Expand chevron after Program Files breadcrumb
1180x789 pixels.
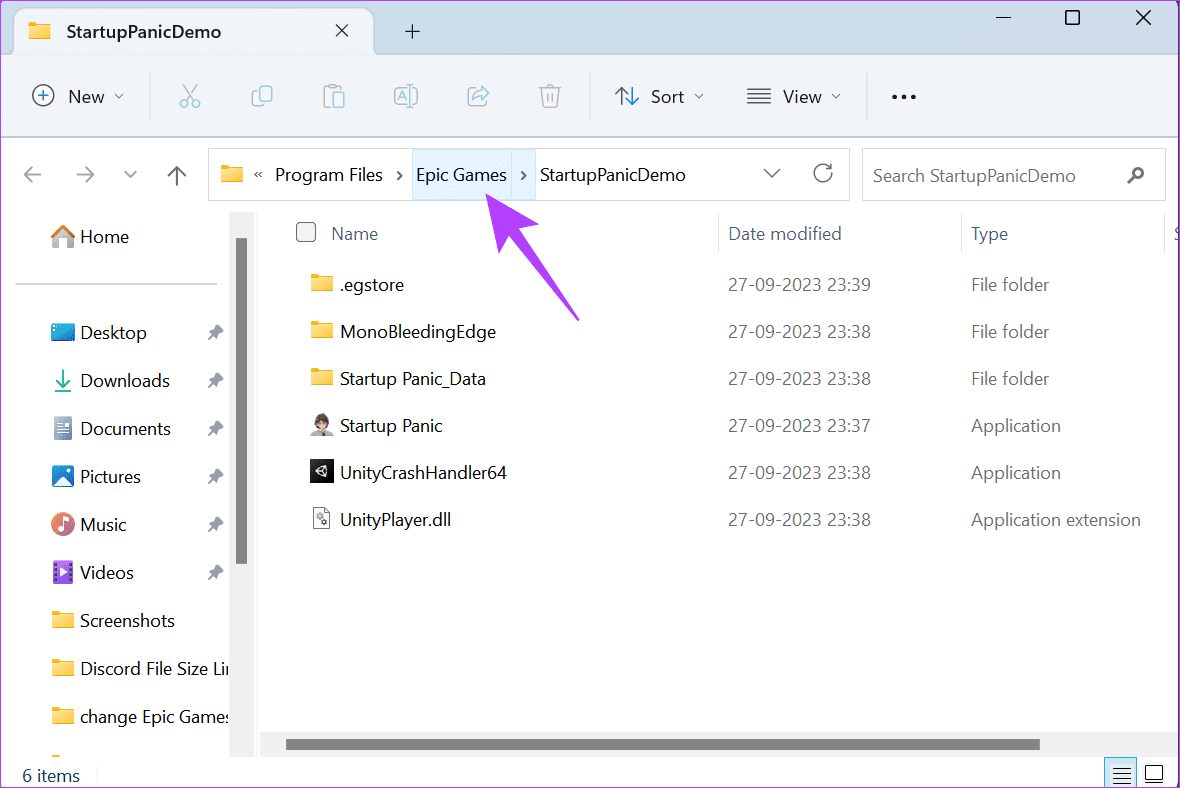(x=400, y=175)
